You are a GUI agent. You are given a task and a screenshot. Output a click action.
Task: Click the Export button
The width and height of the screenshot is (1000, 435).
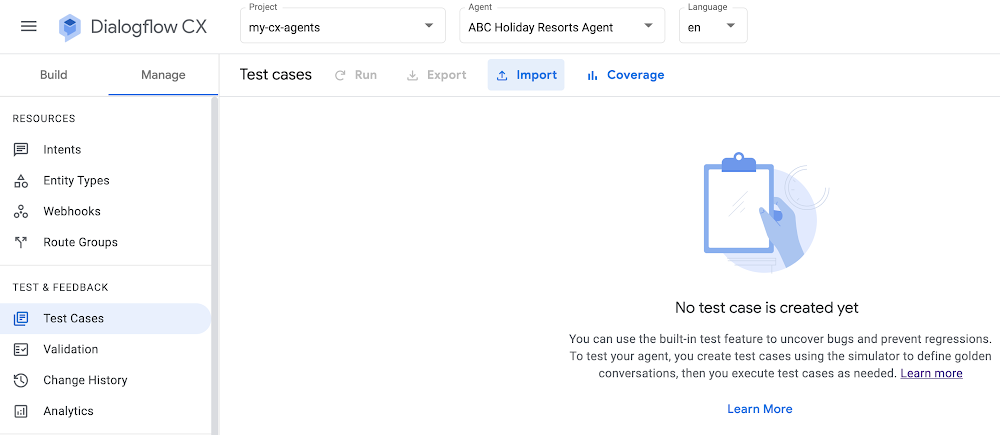437,75
